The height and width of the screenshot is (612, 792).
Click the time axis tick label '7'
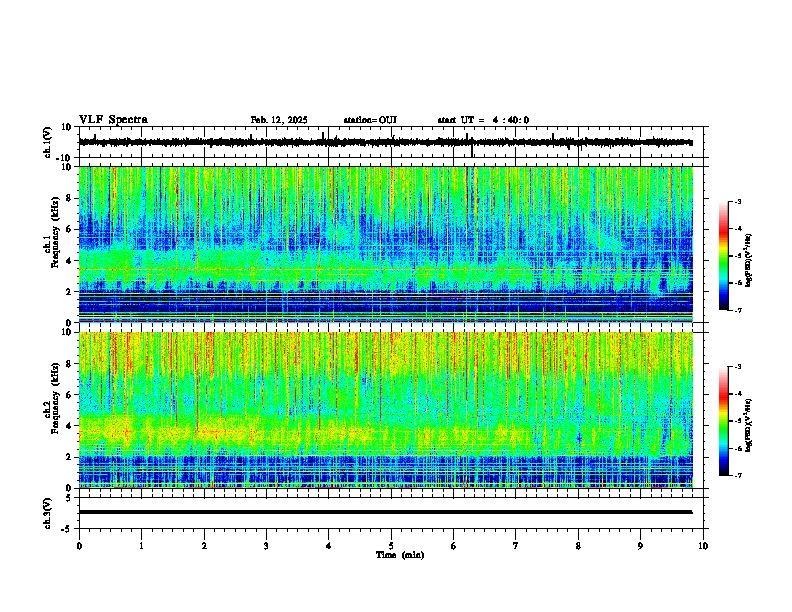tap(516, 546)
